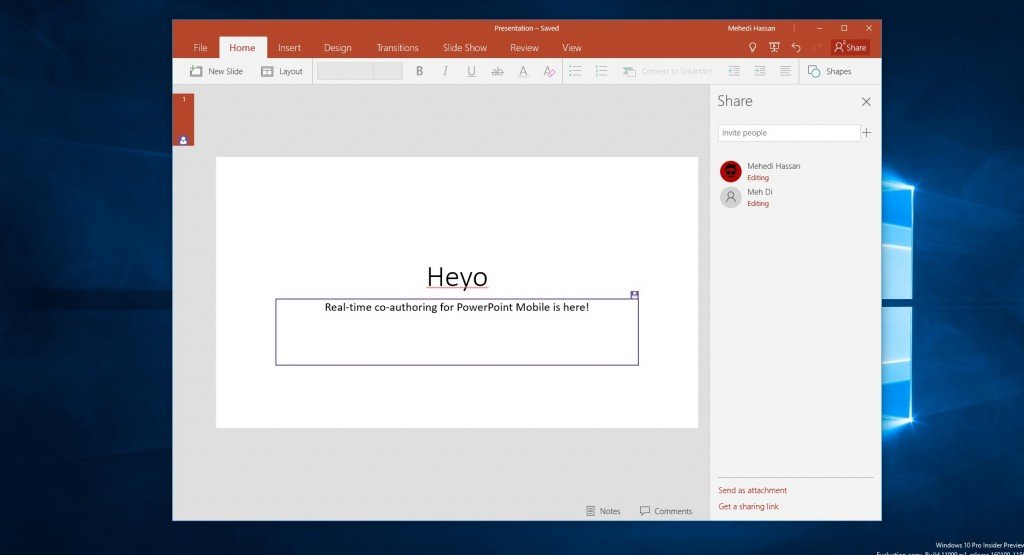Close the Share pane

click(866, 101)
